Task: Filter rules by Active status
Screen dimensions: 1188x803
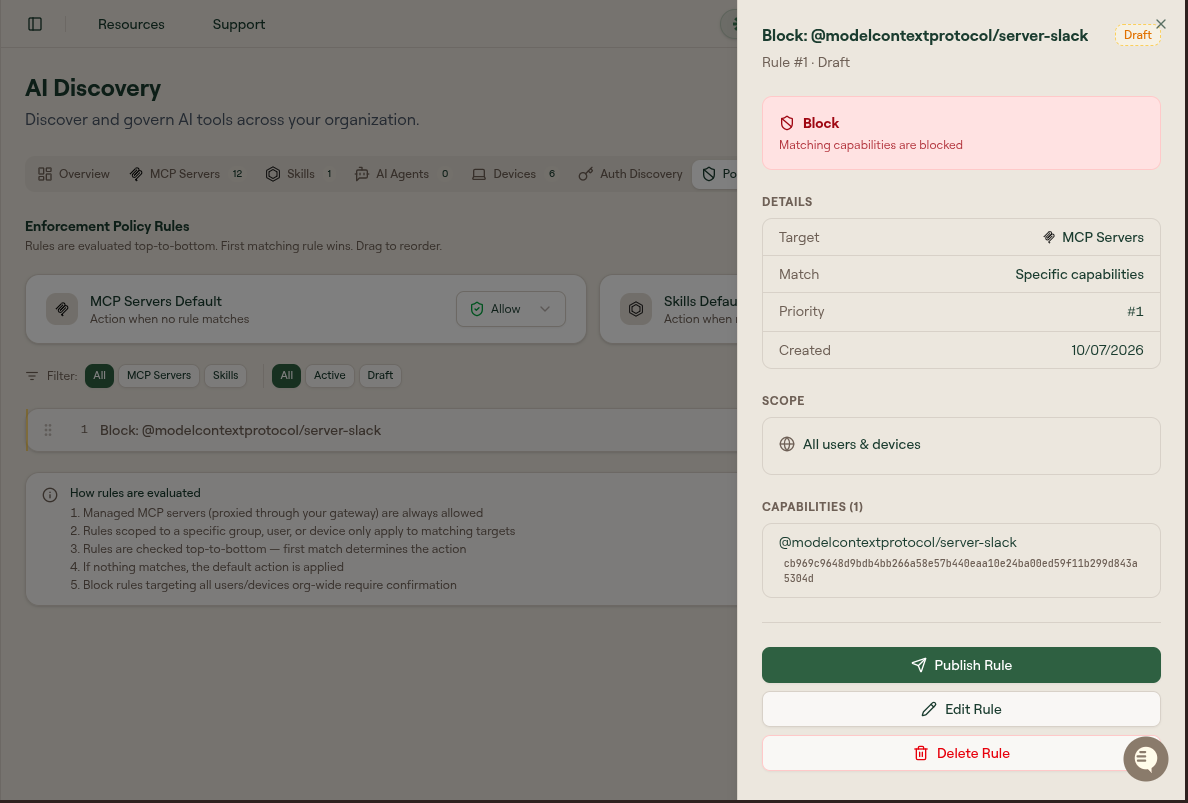Action: click(x=330, y=376)
